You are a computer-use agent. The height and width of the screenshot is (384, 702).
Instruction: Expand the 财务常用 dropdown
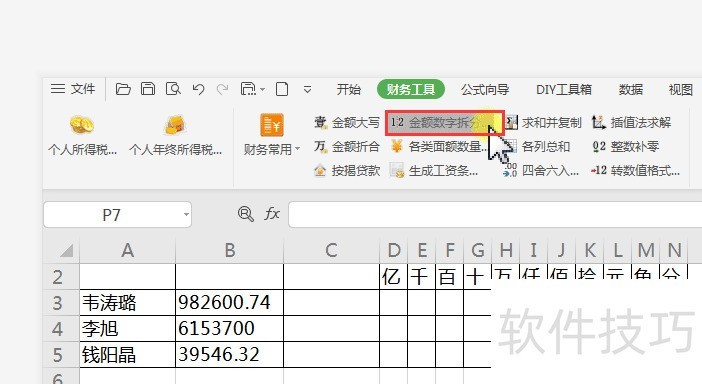(x=271, y=135)
